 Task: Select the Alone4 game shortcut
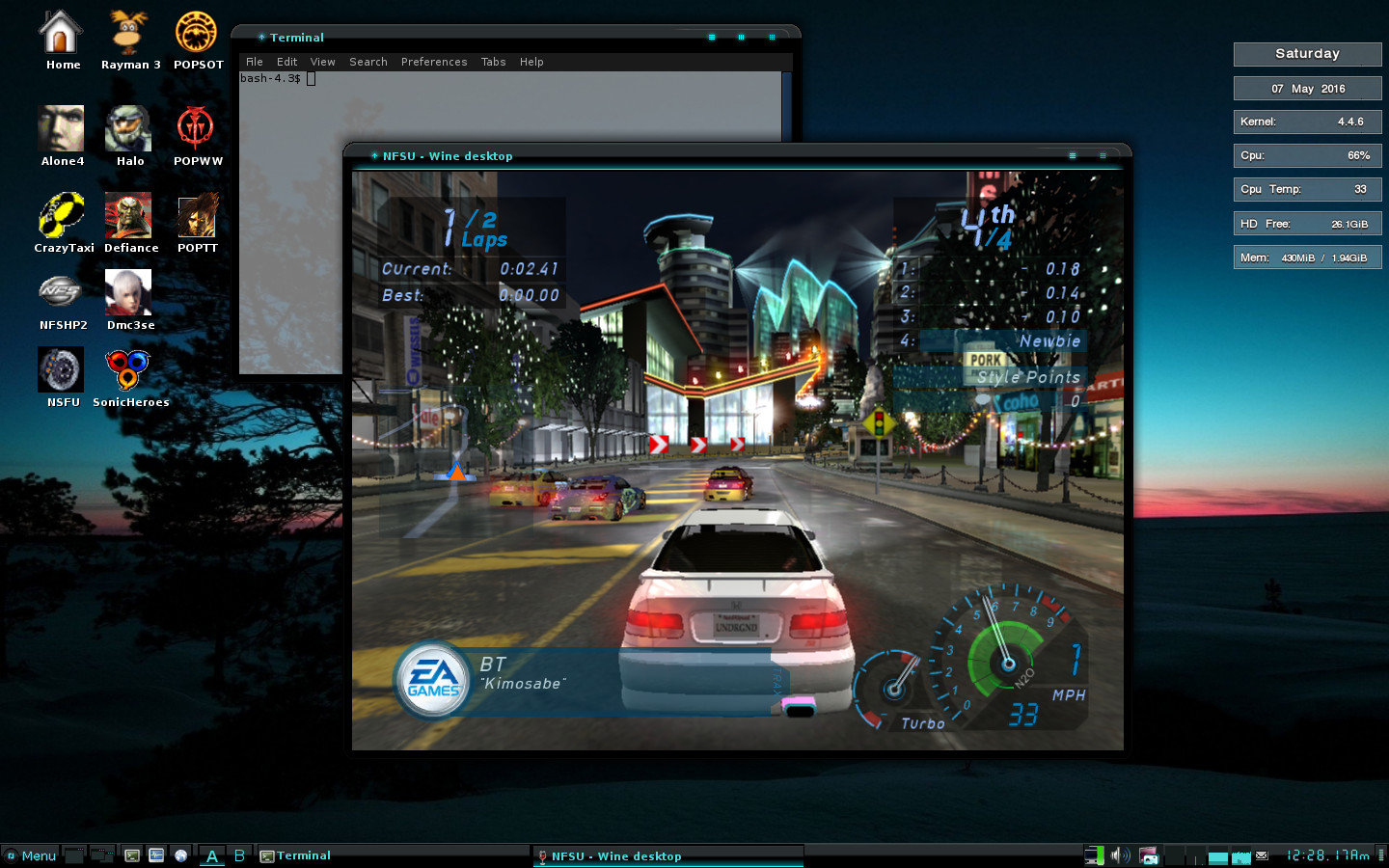coord(62,136)
